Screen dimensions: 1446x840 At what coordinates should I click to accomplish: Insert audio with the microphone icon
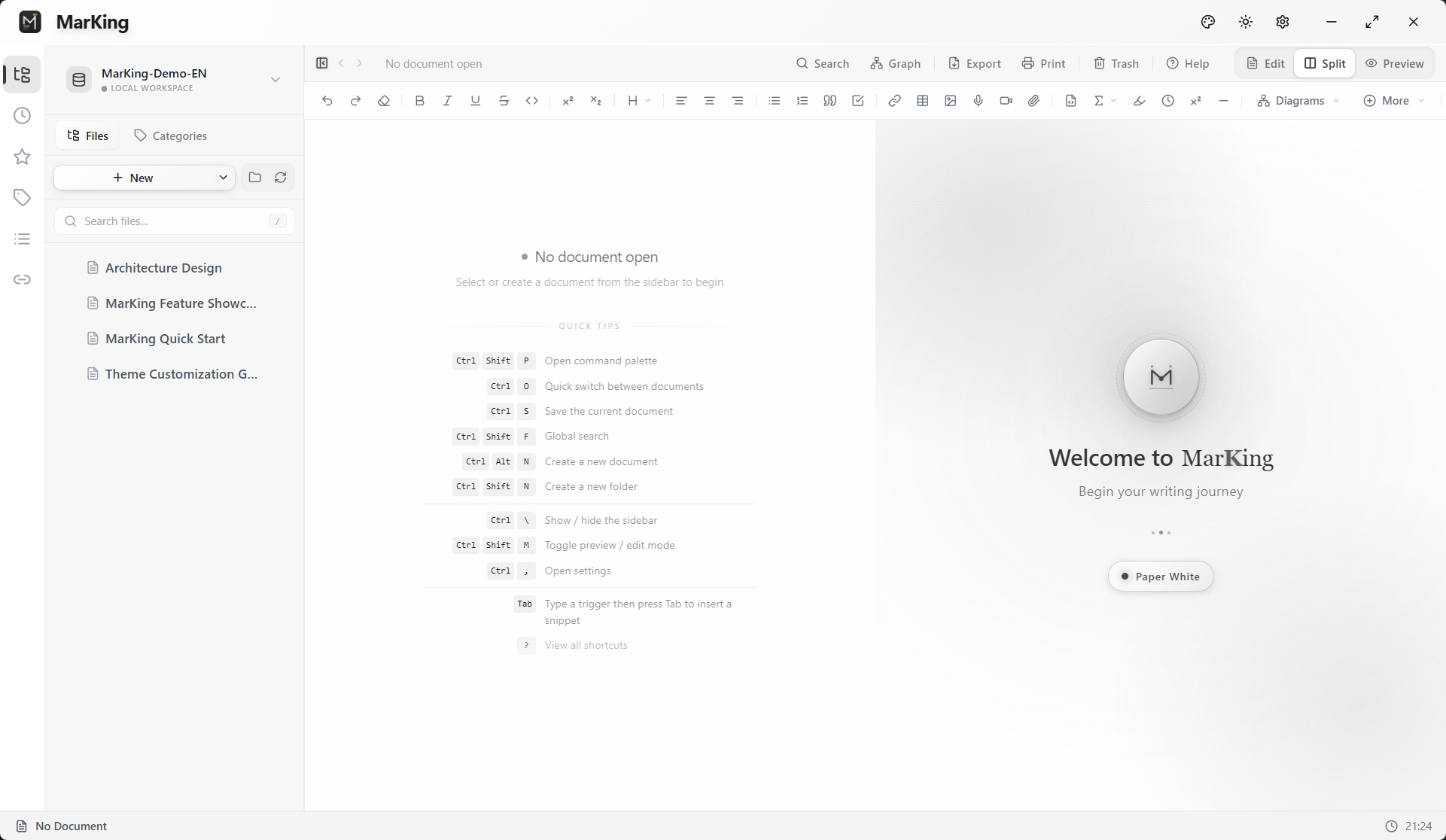click(979, 100)
